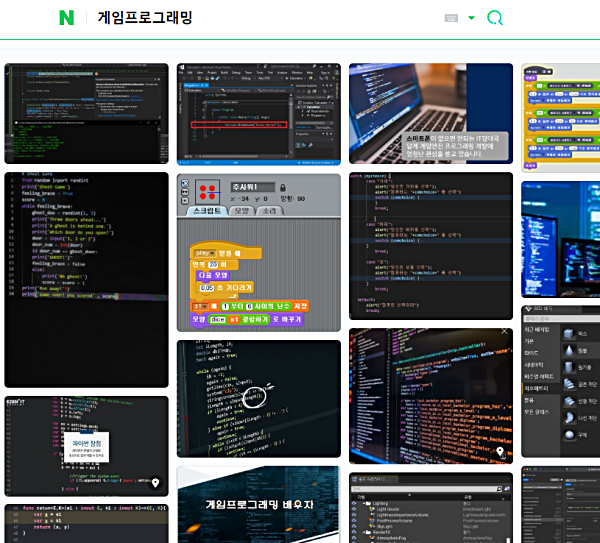Open the virtual keyboard icon in search bar
Screen dimensions: 600x543
(451, 18)
